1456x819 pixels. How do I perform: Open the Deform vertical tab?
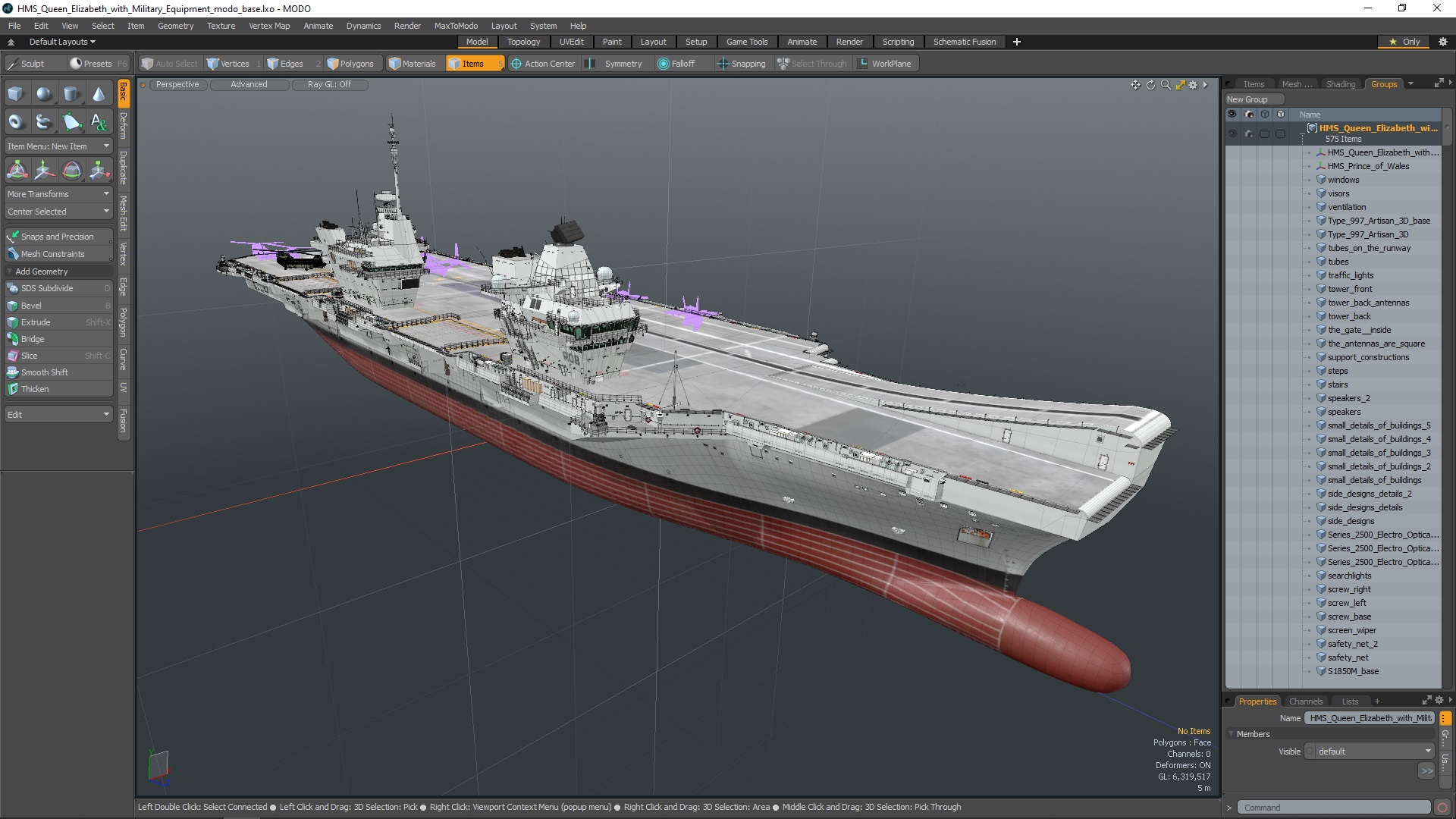pyautogui.click(x=124, y=126)
